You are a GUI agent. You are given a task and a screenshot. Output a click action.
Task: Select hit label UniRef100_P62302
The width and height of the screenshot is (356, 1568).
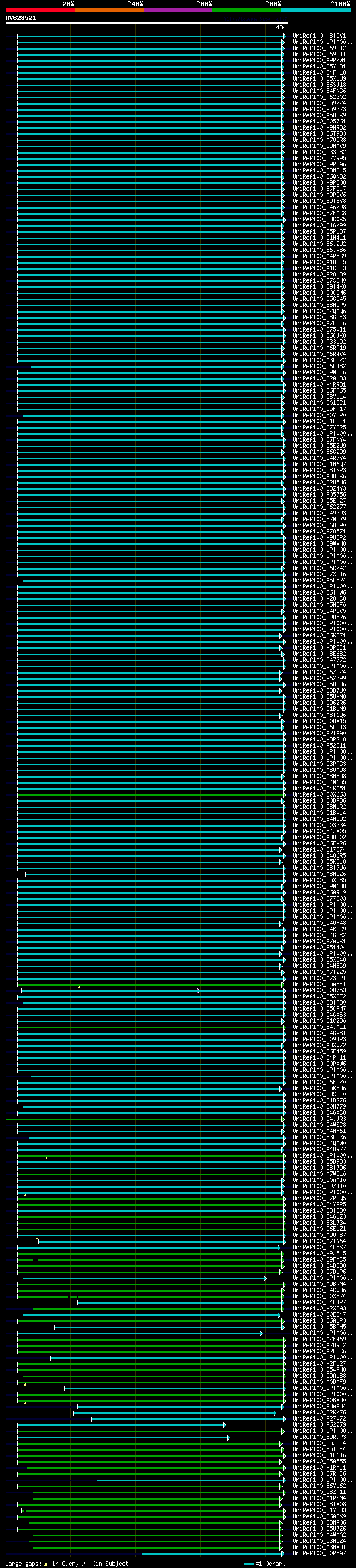point(319,97)
